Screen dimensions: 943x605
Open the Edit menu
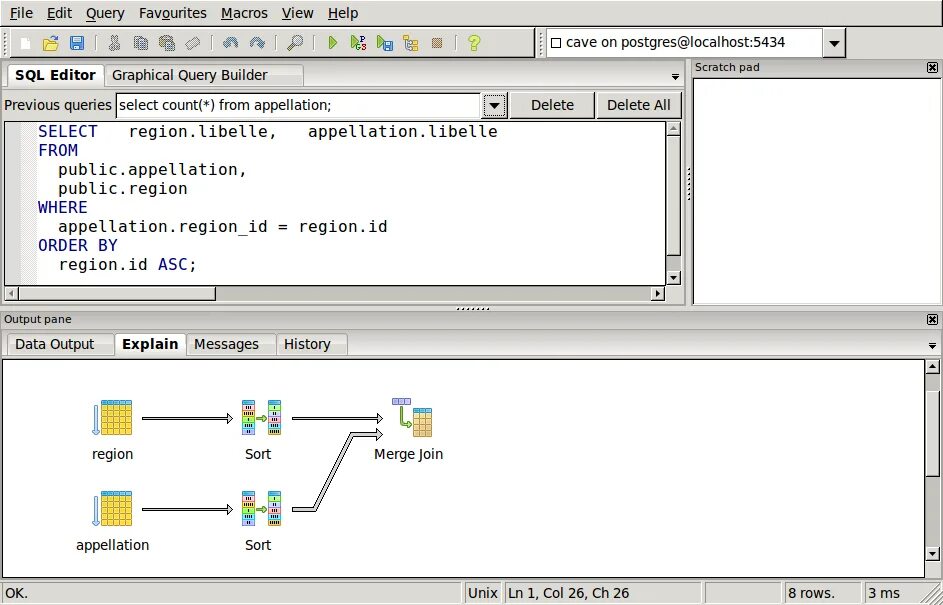coord(59,13)
